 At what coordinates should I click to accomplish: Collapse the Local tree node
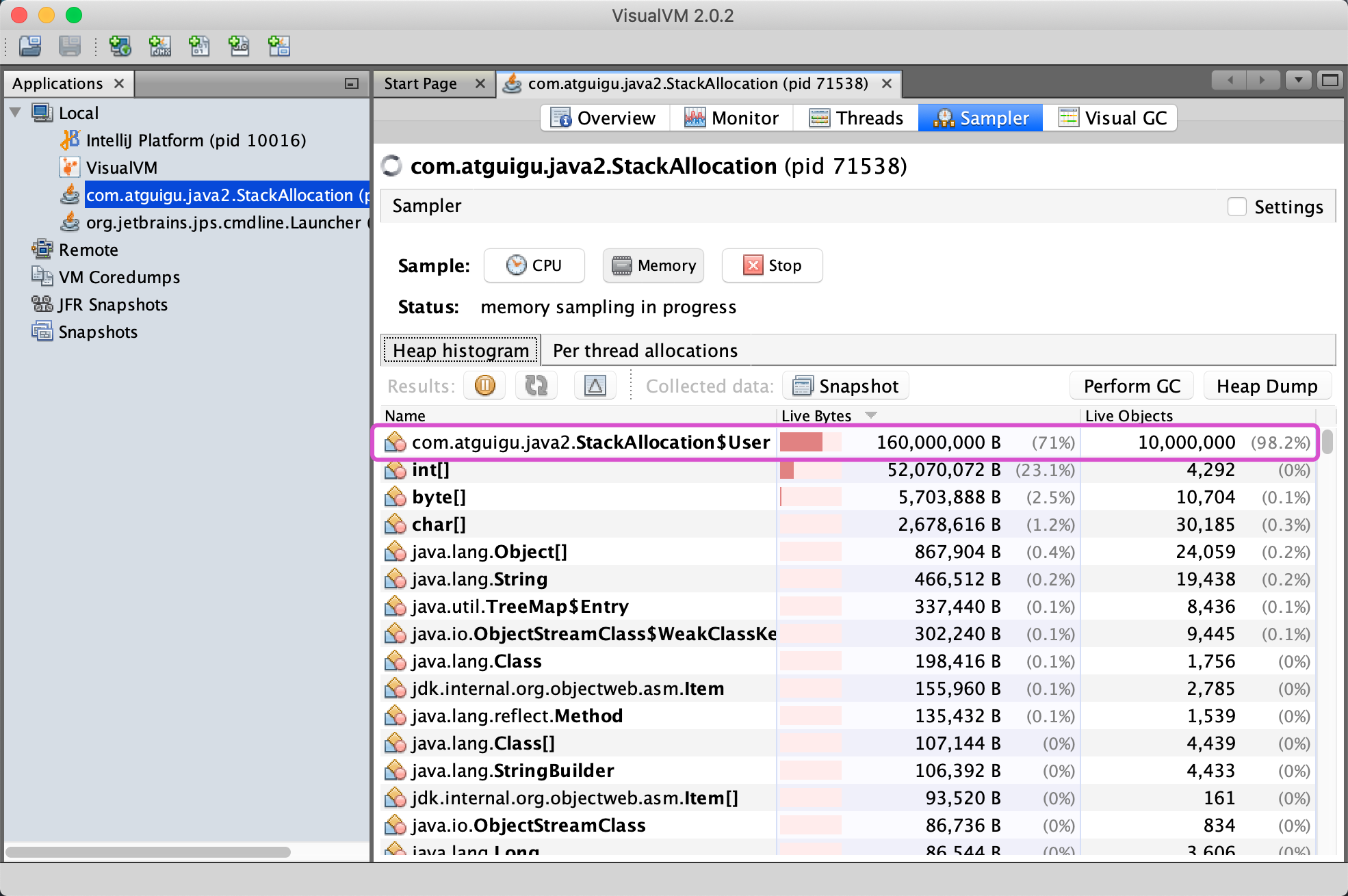(x=16, y=113)
